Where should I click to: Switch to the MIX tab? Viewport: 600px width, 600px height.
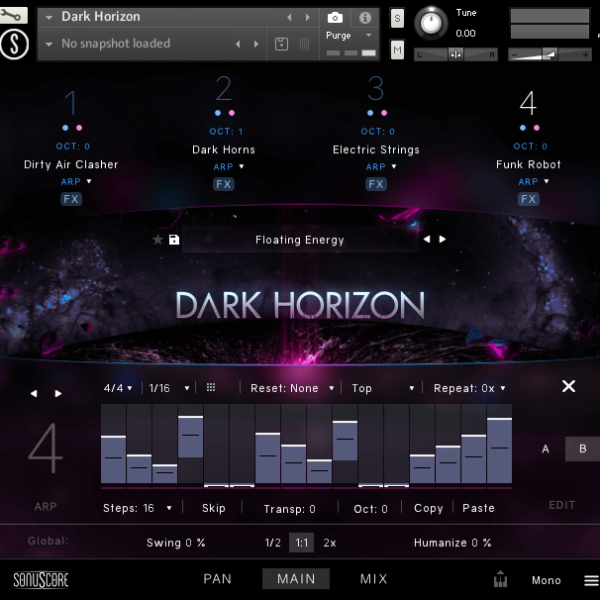[374, 579]
